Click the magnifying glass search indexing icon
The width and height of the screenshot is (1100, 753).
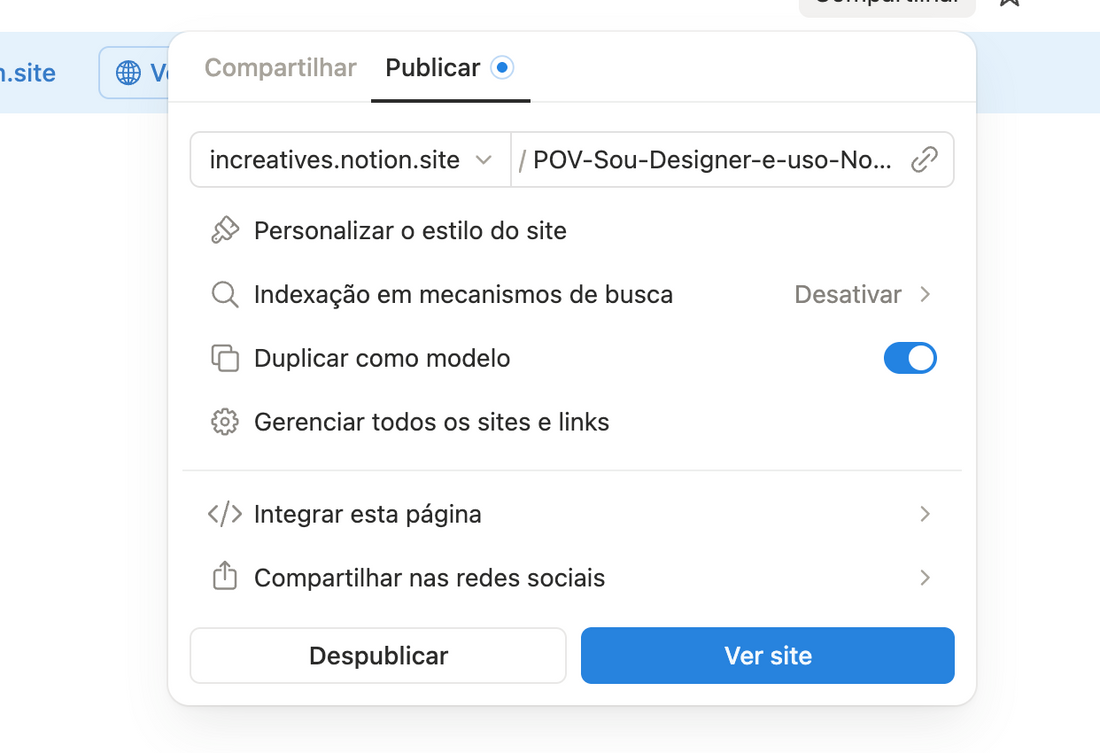click(225, 294)
